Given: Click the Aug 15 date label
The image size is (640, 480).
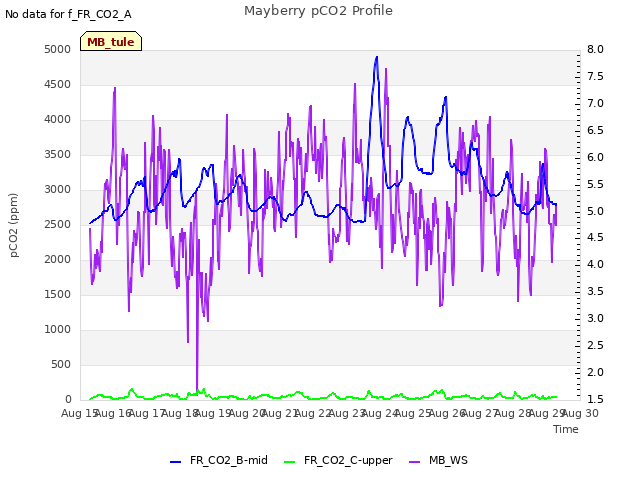Looking at the screenshot, I should 79,413.
